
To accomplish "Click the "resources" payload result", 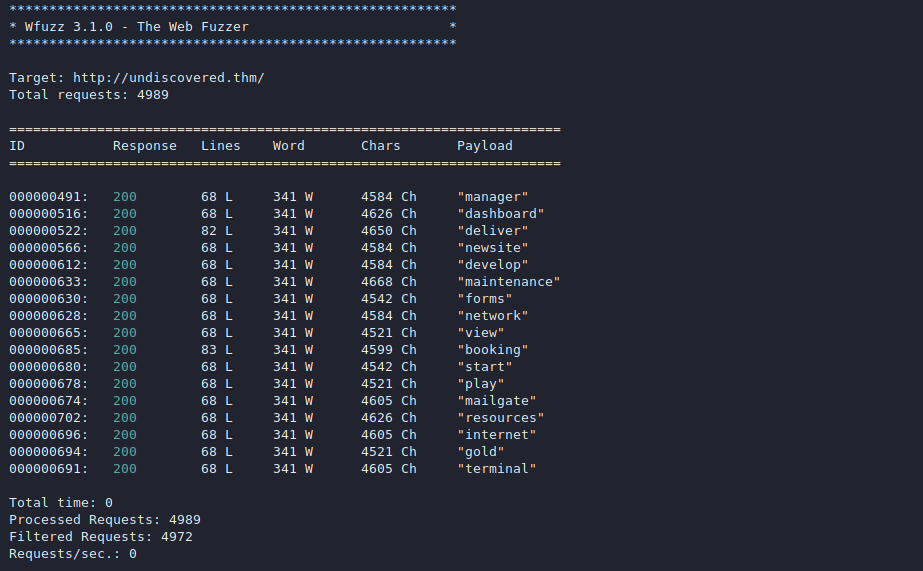I will pyautogui.click(x=501, y=418).
